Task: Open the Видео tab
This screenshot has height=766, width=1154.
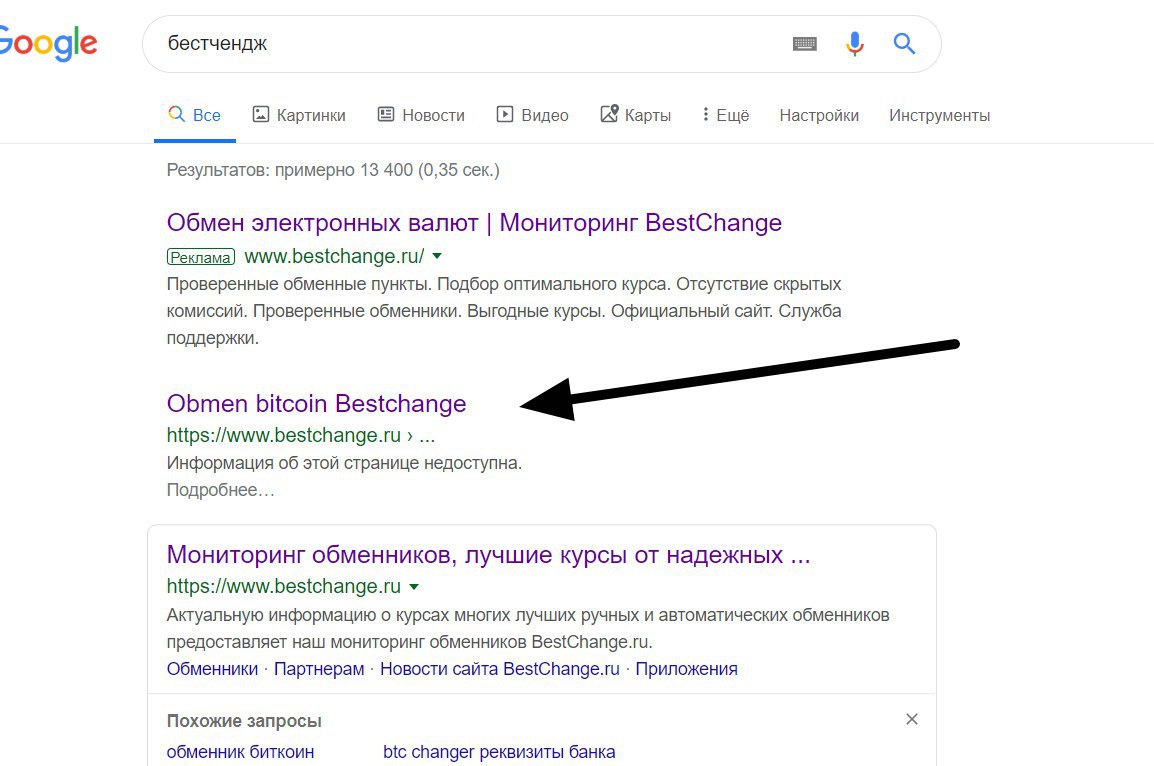Action: point(532,115)
